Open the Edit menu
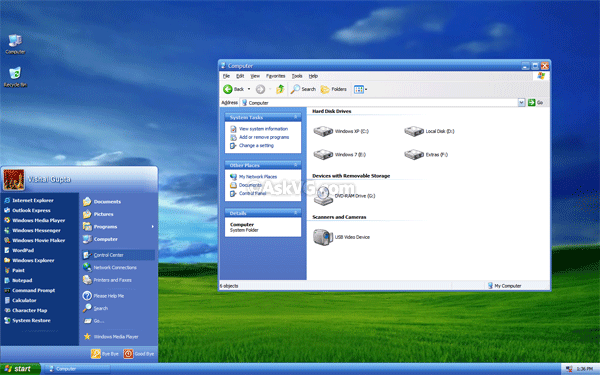 (240, 76)
